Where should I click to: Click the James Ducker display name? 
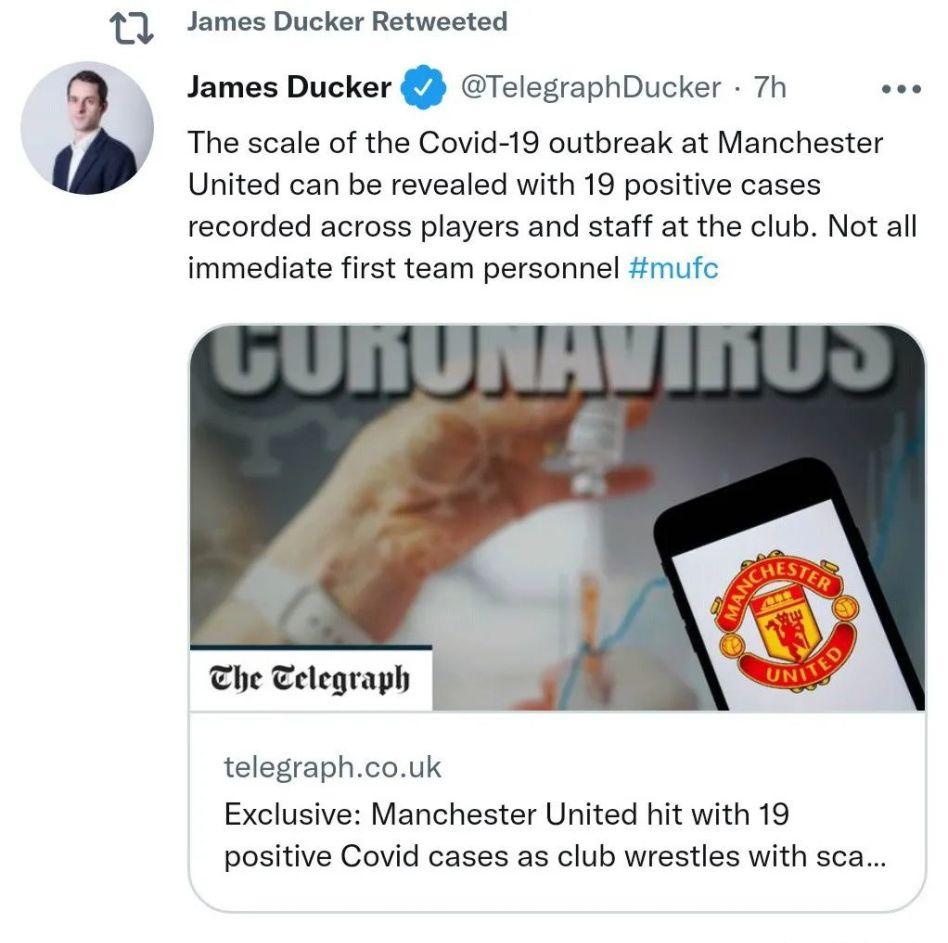point(289,87)
